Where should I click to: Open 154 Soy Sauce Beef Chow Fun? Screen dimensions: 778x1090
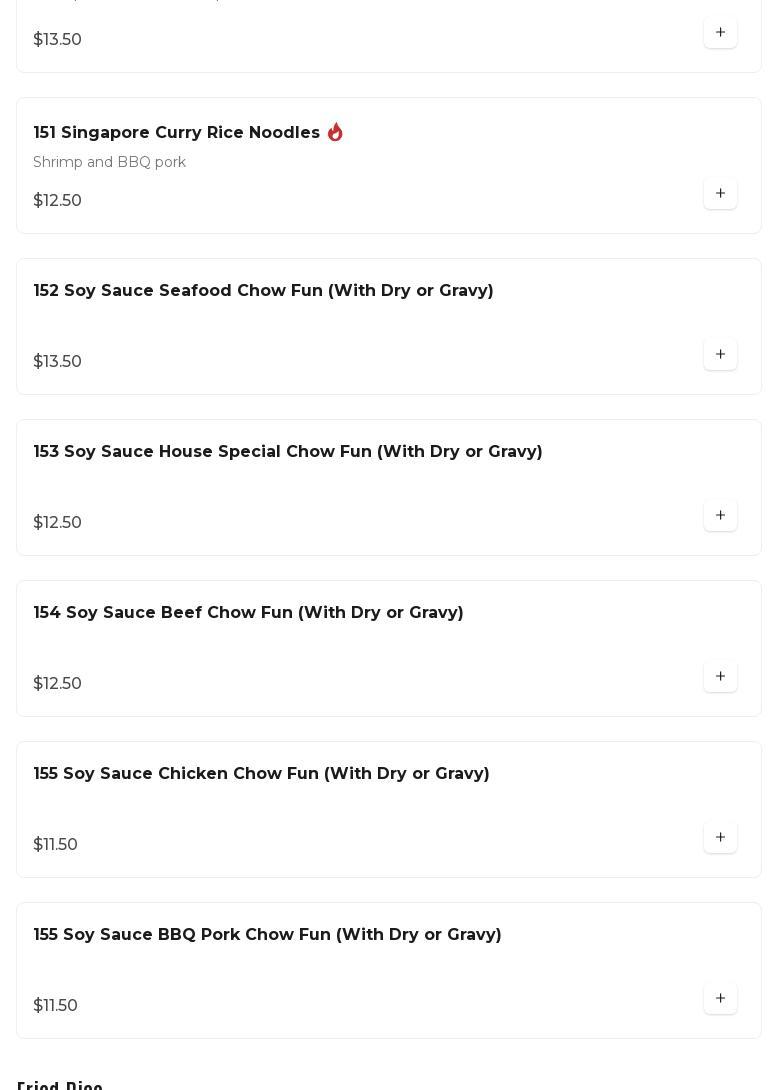[248, 613]
